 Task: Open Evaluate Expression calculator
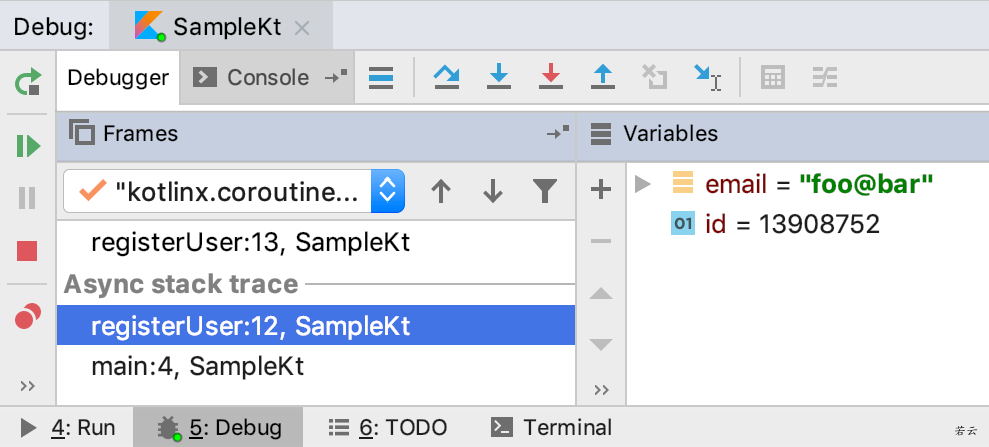click(772, 77)
